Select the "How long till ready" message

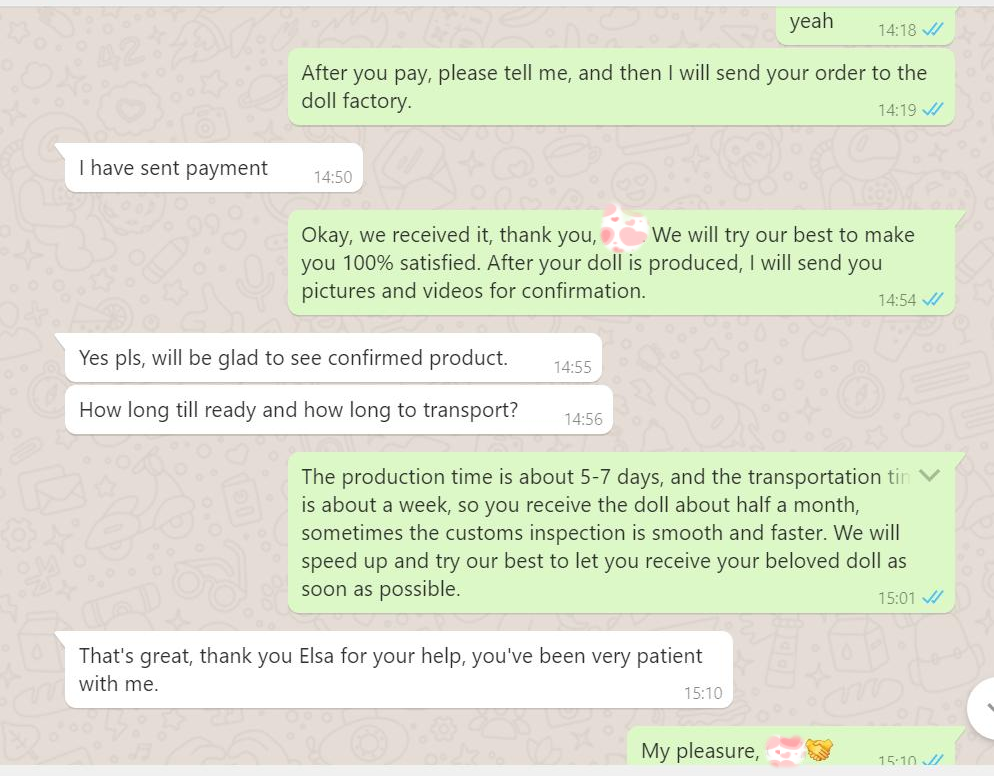298,410
